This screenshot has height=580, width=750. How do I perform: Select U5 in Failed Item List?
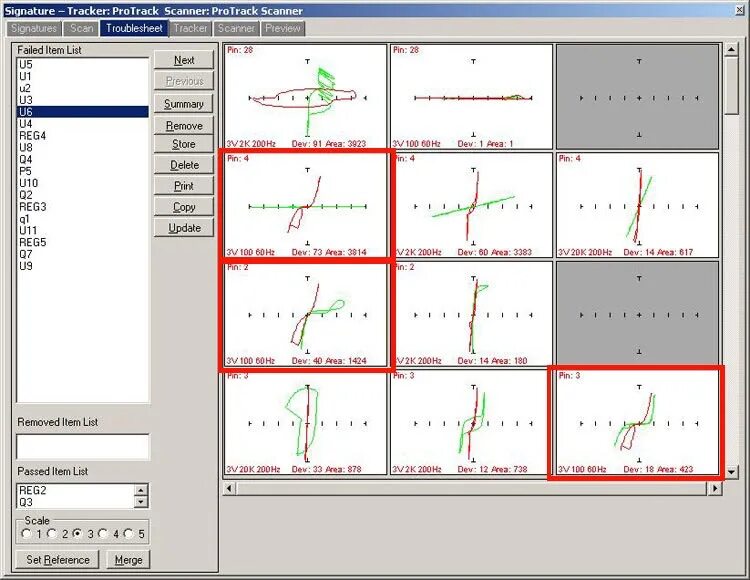[83, 65]
